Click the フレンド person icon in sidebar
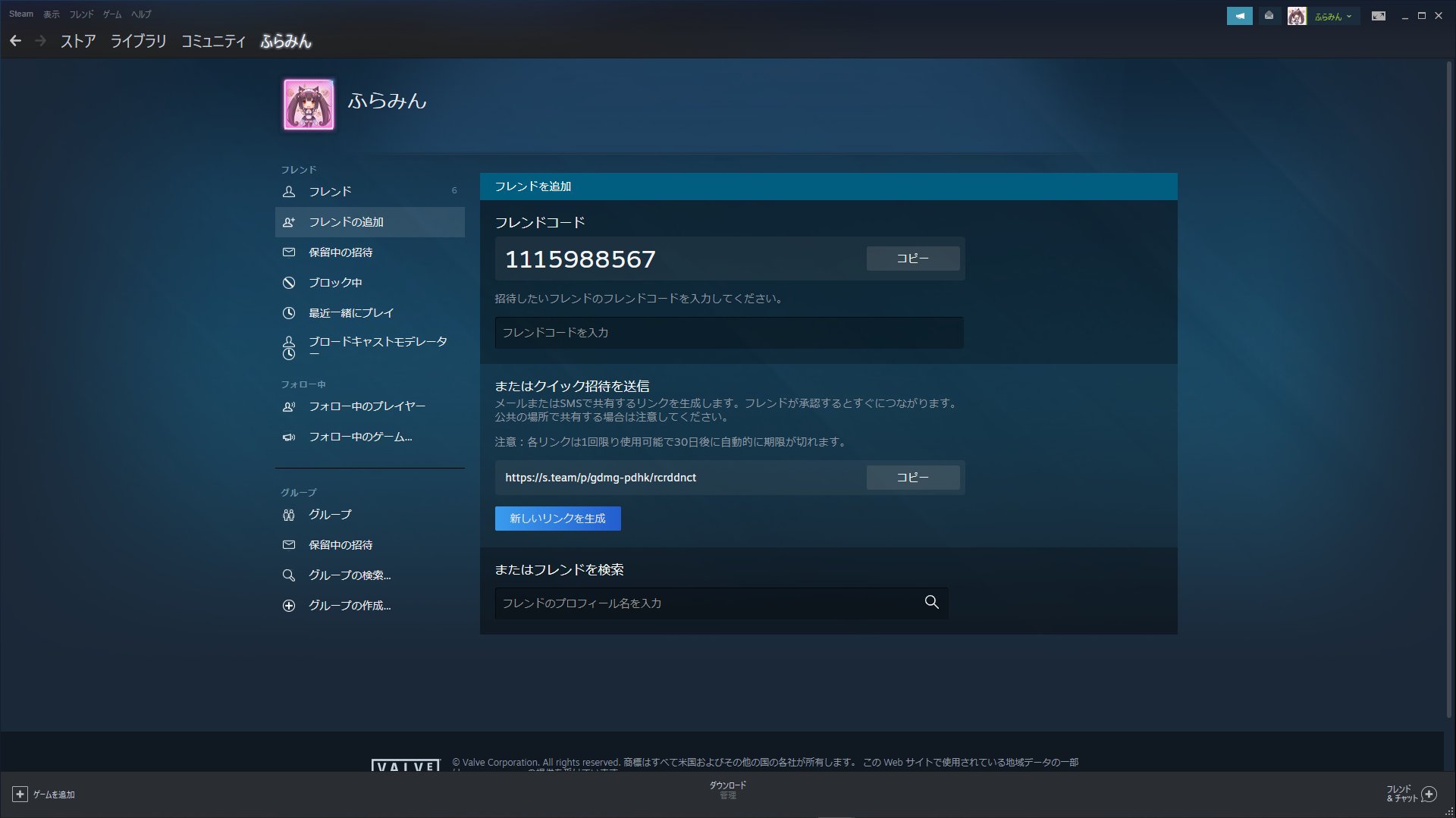 (x=289, y=192)
